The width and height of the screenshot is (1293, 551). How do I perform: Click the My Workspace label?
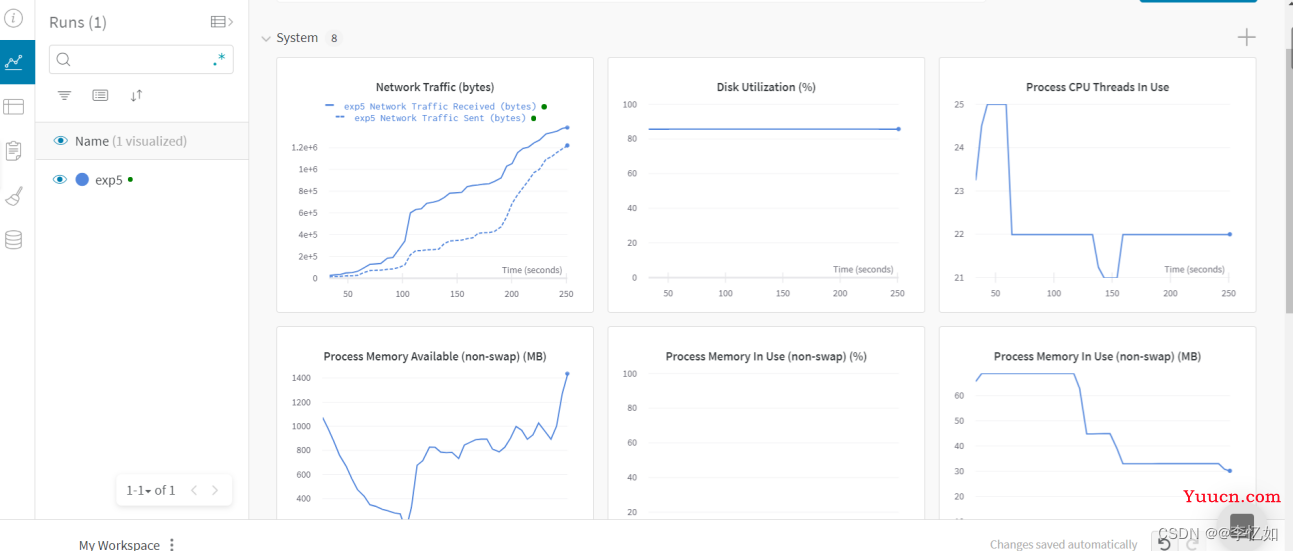point(119,545)
